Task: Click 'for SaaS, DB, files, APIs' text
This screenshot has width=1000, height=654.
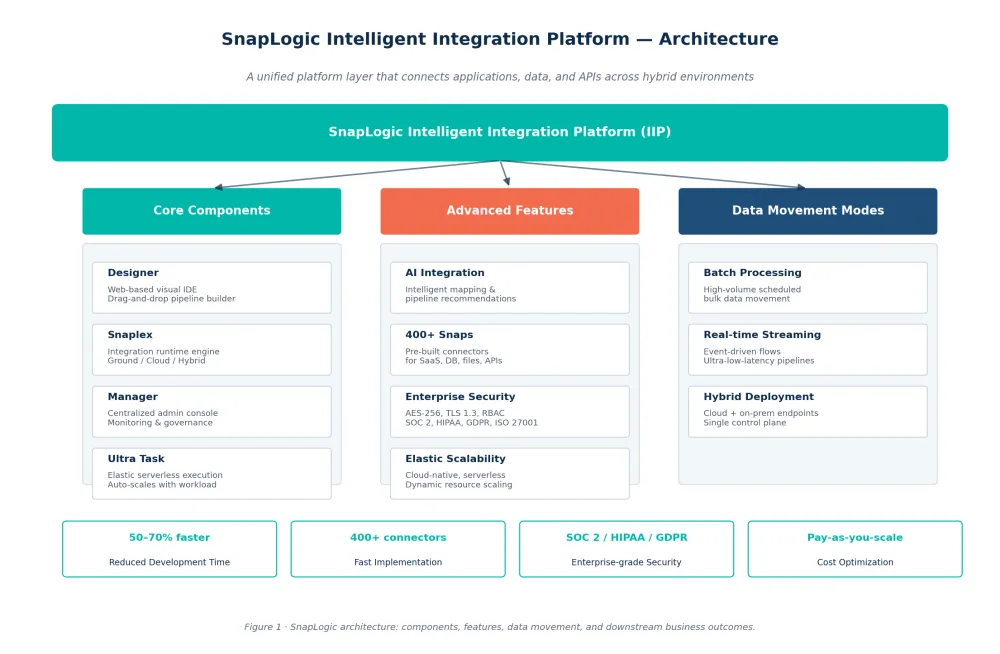Action: 453,360
